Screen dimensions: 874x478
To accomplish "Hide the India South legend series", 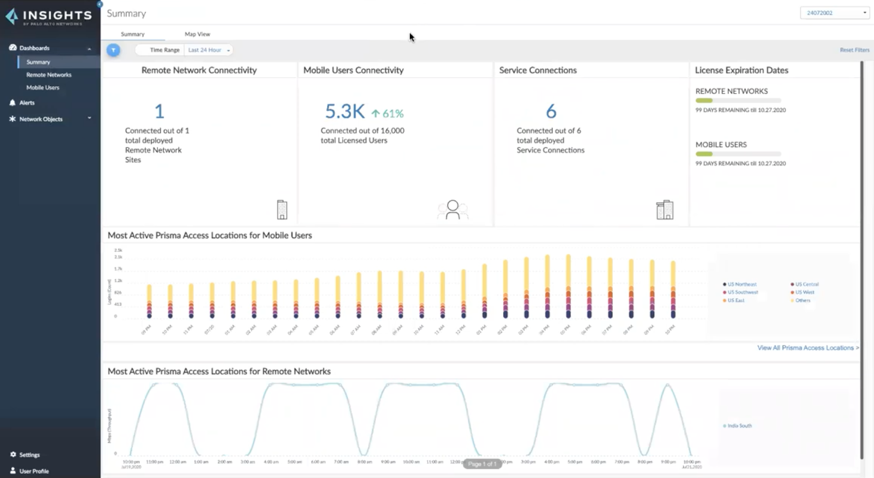I will click(738, 426).
